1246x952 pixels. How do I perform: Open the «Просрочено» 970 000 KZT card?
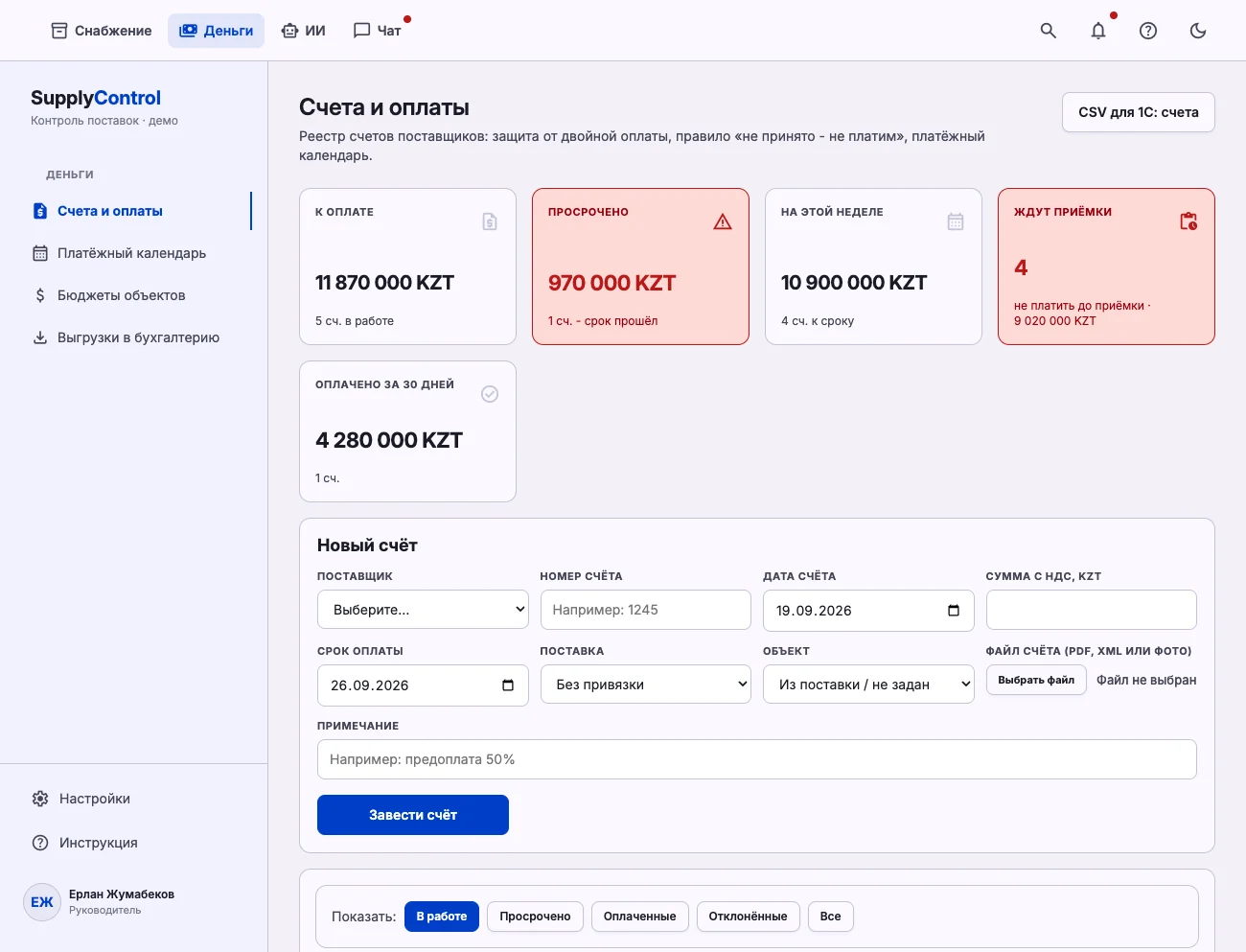[640, 267]
